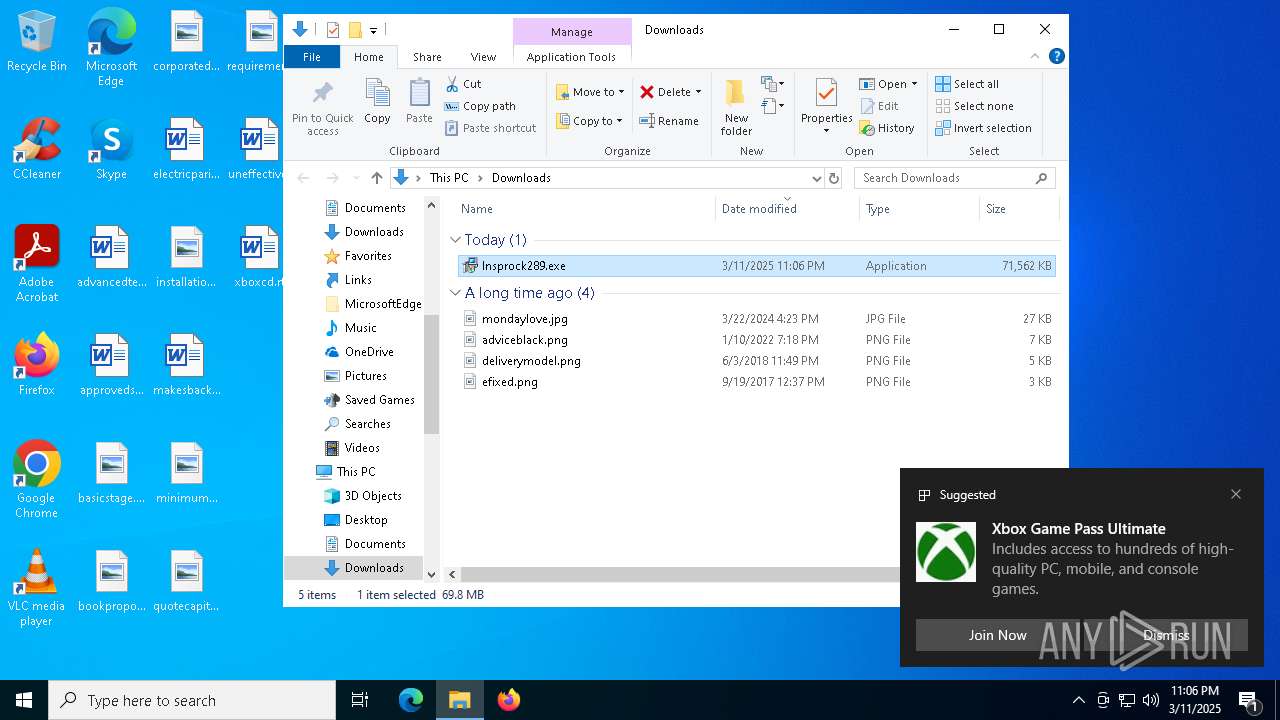Show hidden system tray icons

pos(1078,700)
